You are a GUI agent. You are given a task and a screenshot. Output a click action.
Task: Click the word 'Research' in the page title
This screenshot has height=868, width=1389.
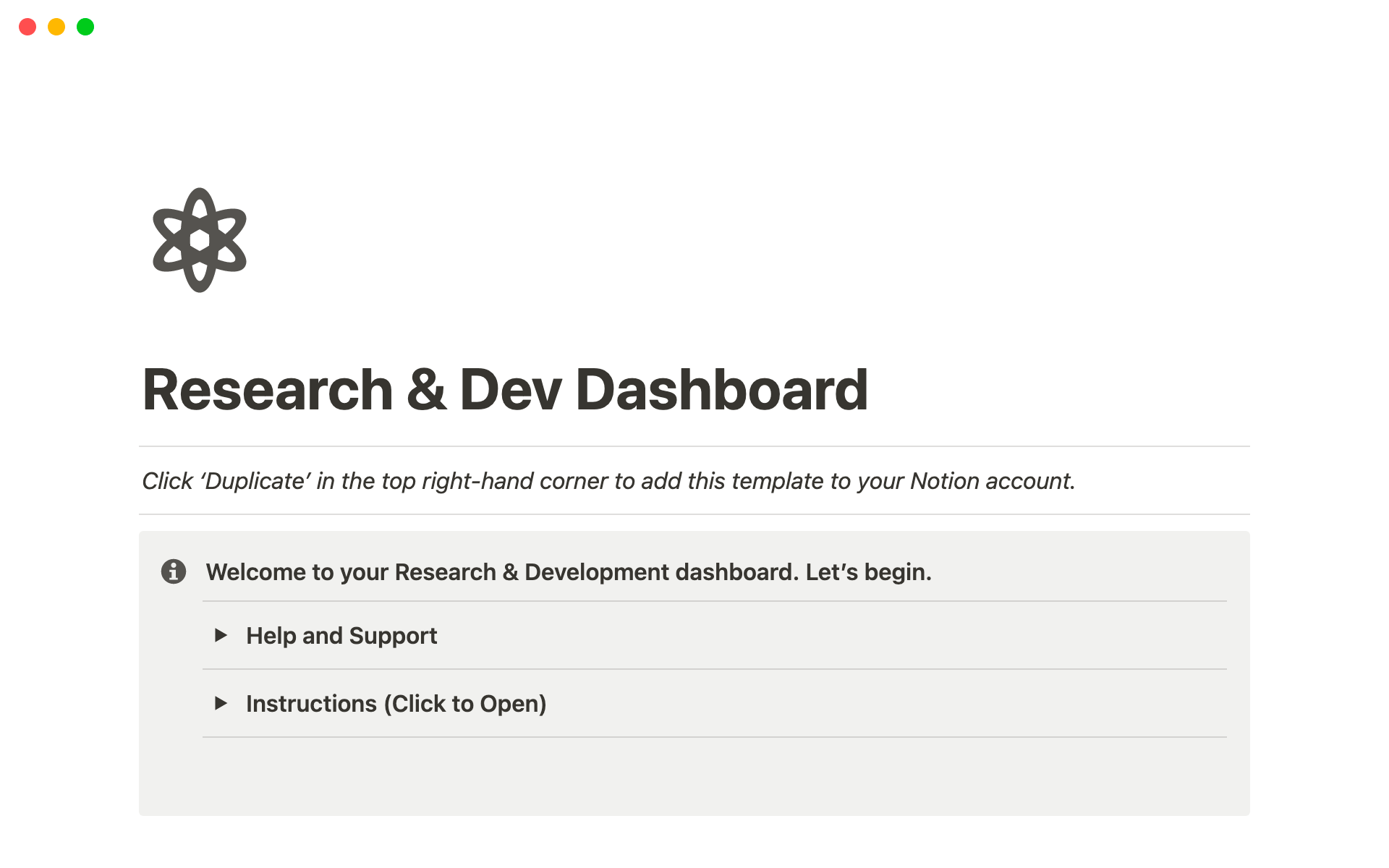[x=268, y=390]
